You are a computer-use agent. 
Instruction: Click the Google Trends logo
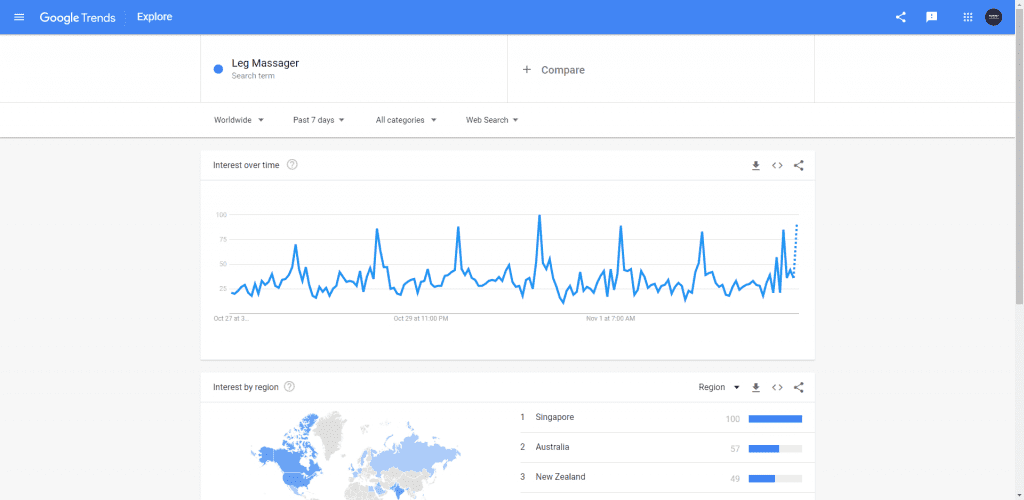coord(78,17)
